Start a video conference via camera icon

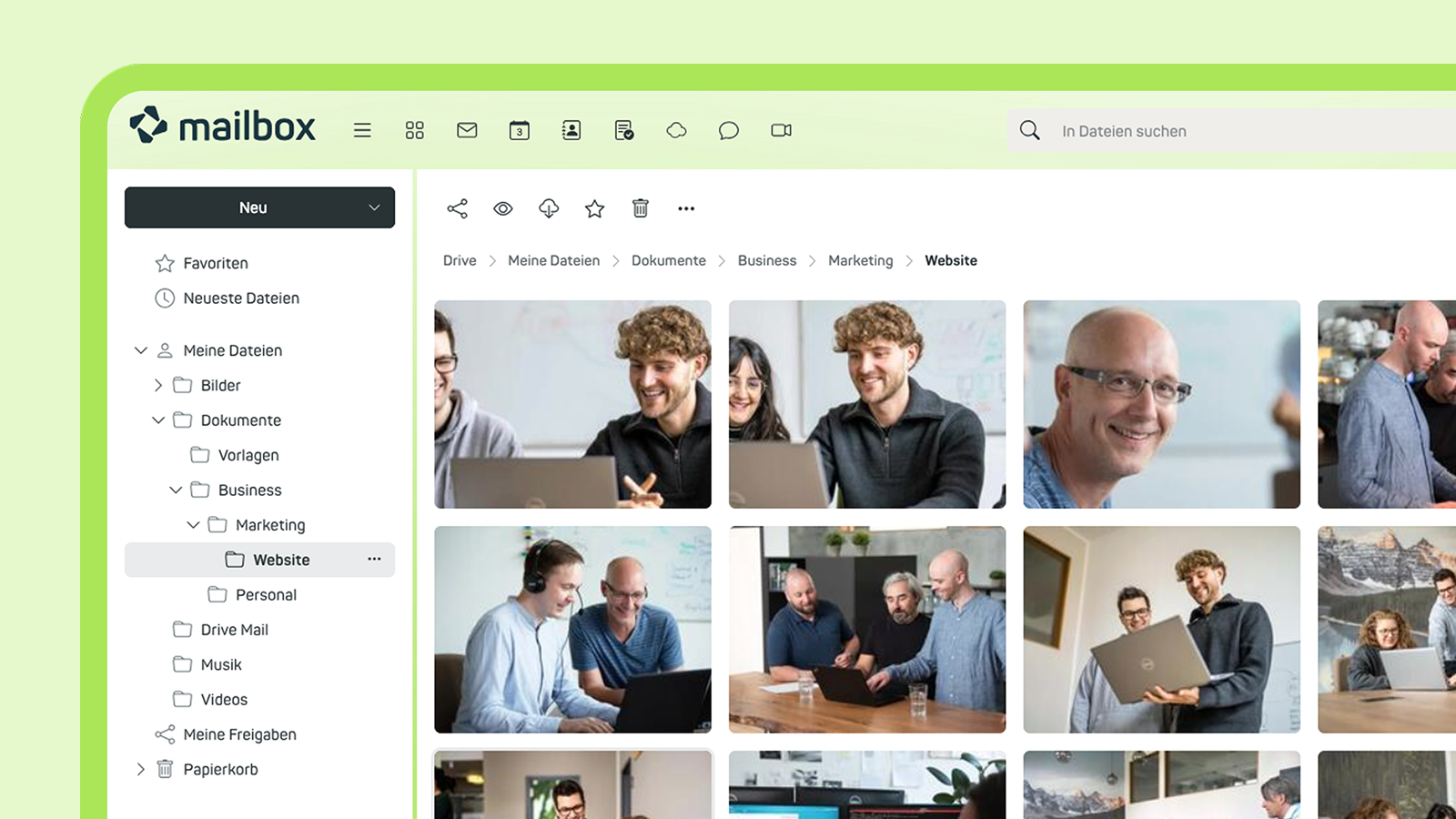[781, 130]
